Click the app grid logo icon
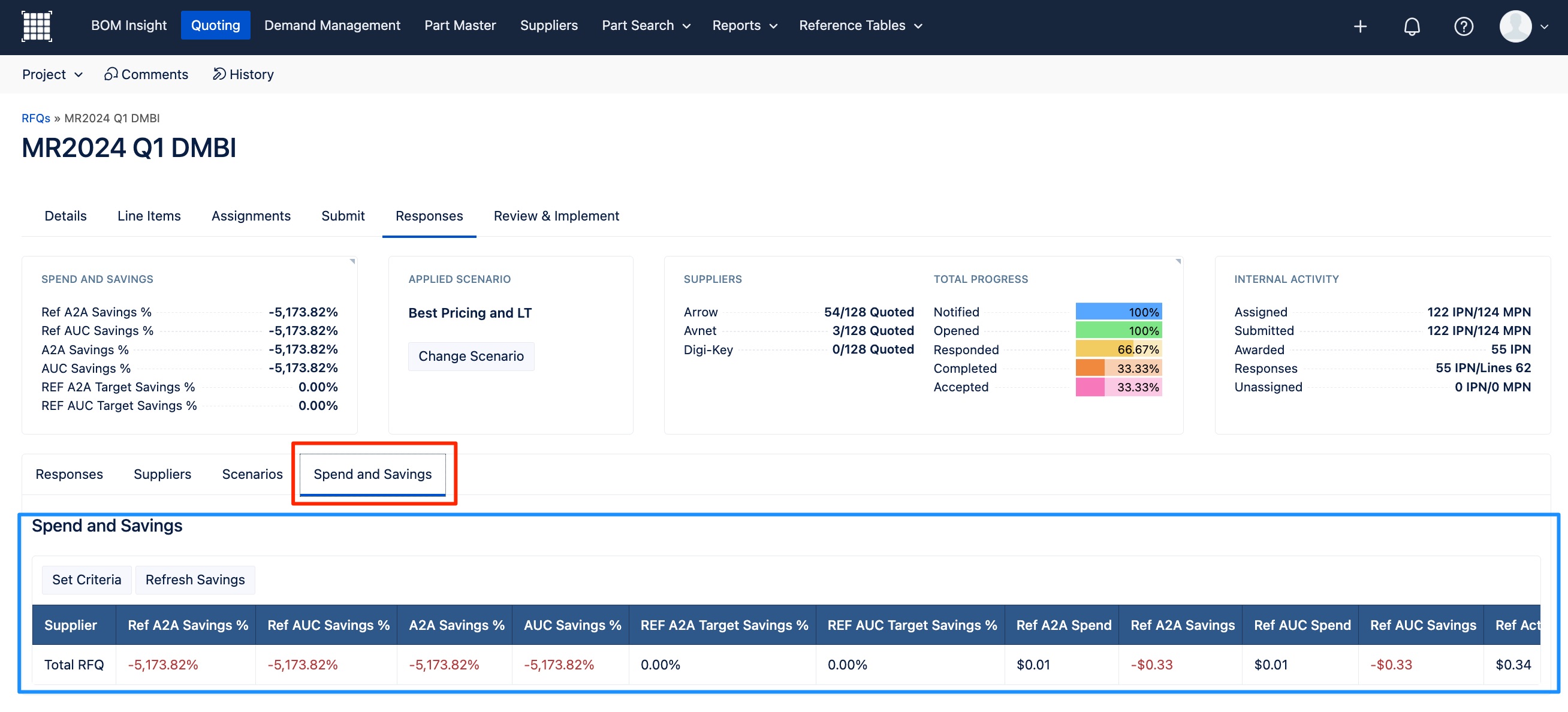Viewport: 1568px width, 712px height. 37,26
